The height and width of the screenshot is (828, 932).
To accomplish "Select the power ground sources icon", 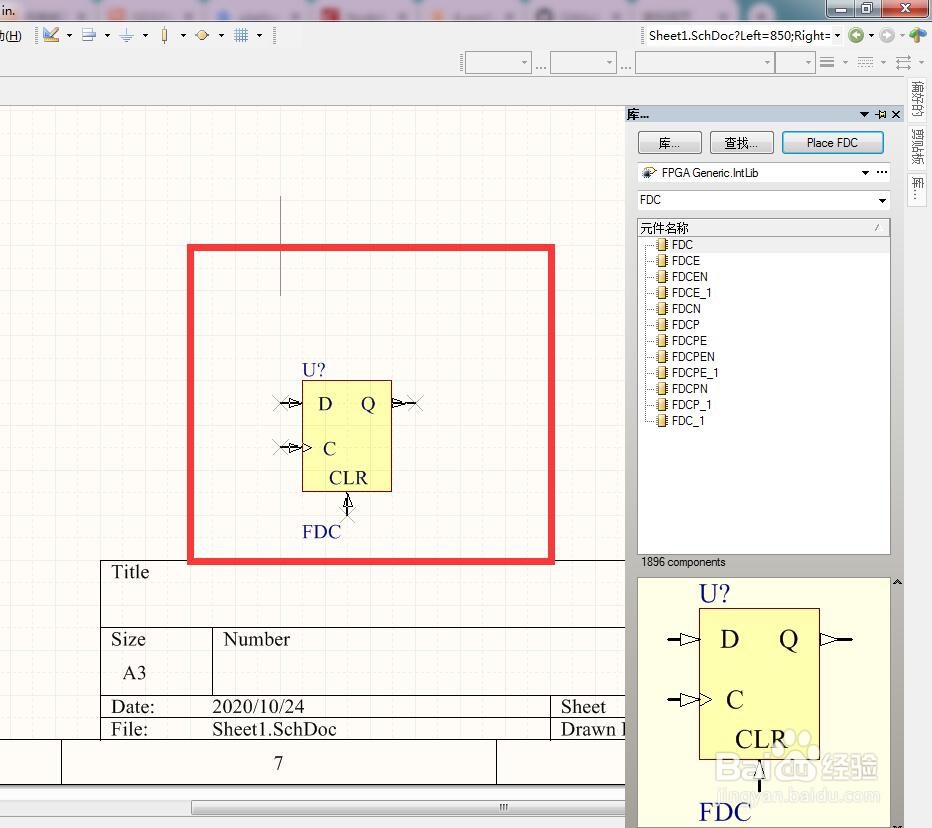I will point(126,36).
